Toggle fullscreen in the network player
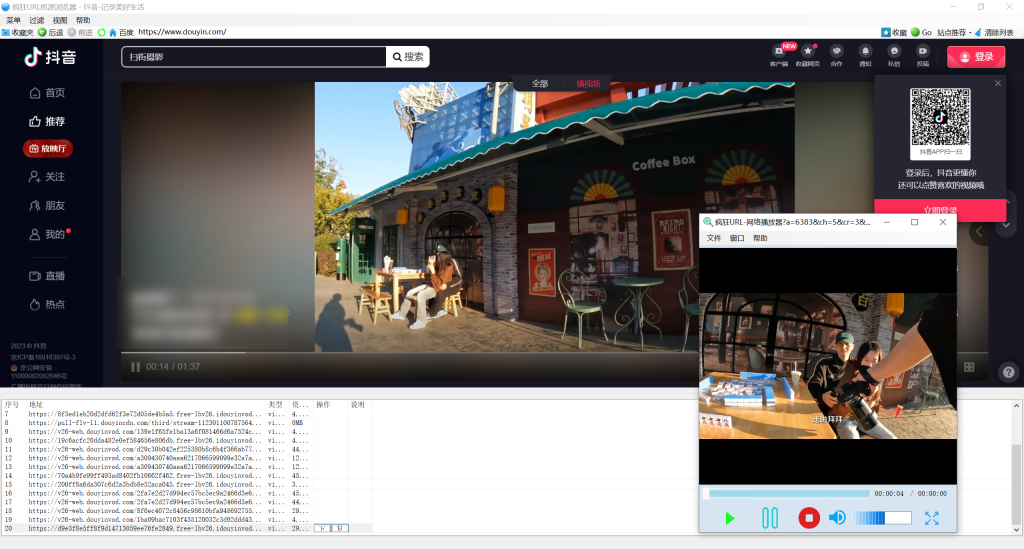Screen dimensions: 1024x549 pyautogui.click(x=932, y=518)
